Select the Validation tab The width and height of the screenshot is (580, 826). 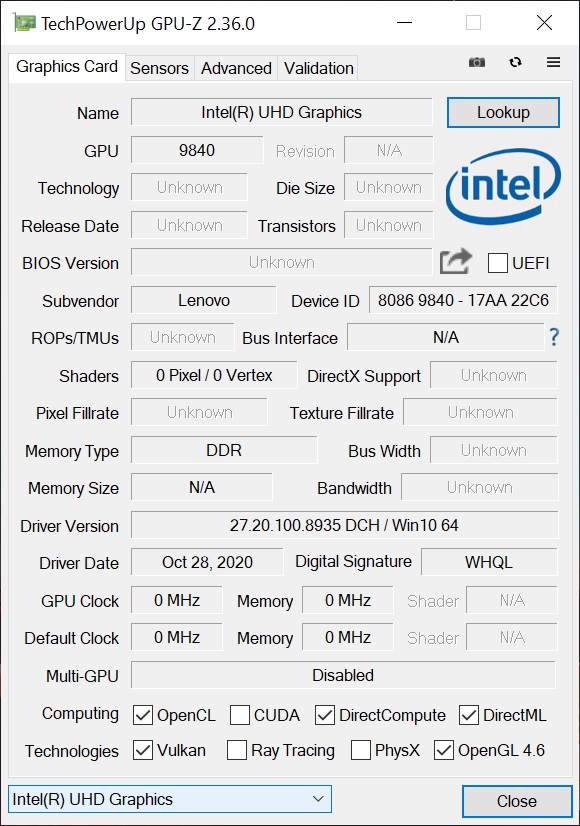317,68
